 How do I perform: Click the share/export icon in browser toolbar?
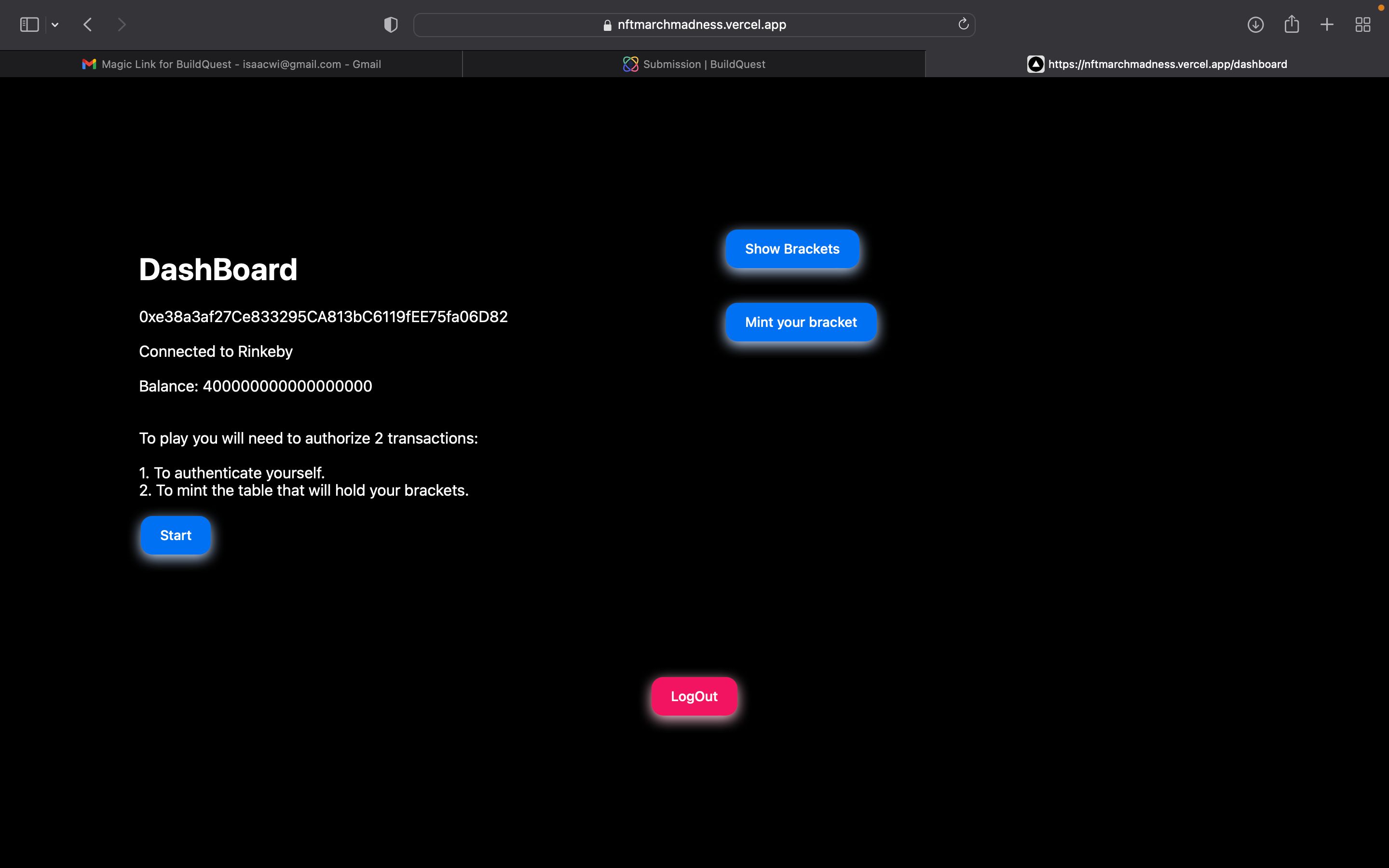tap(1292, 24)
